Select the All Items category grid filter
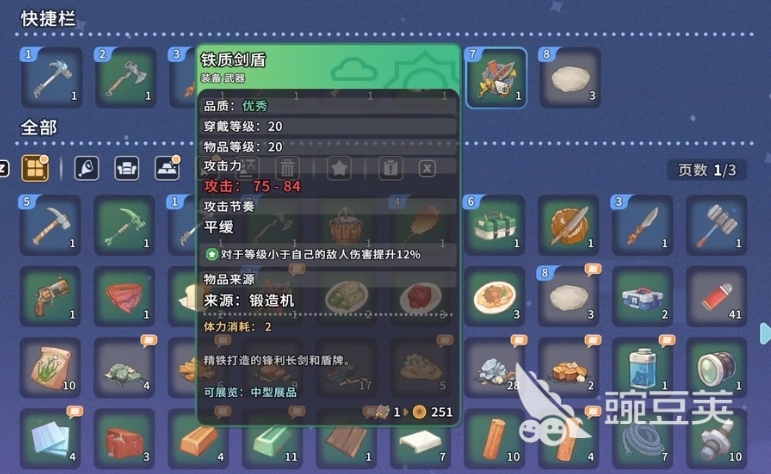This screenshot has height=474, width=771. pos(35,169)
